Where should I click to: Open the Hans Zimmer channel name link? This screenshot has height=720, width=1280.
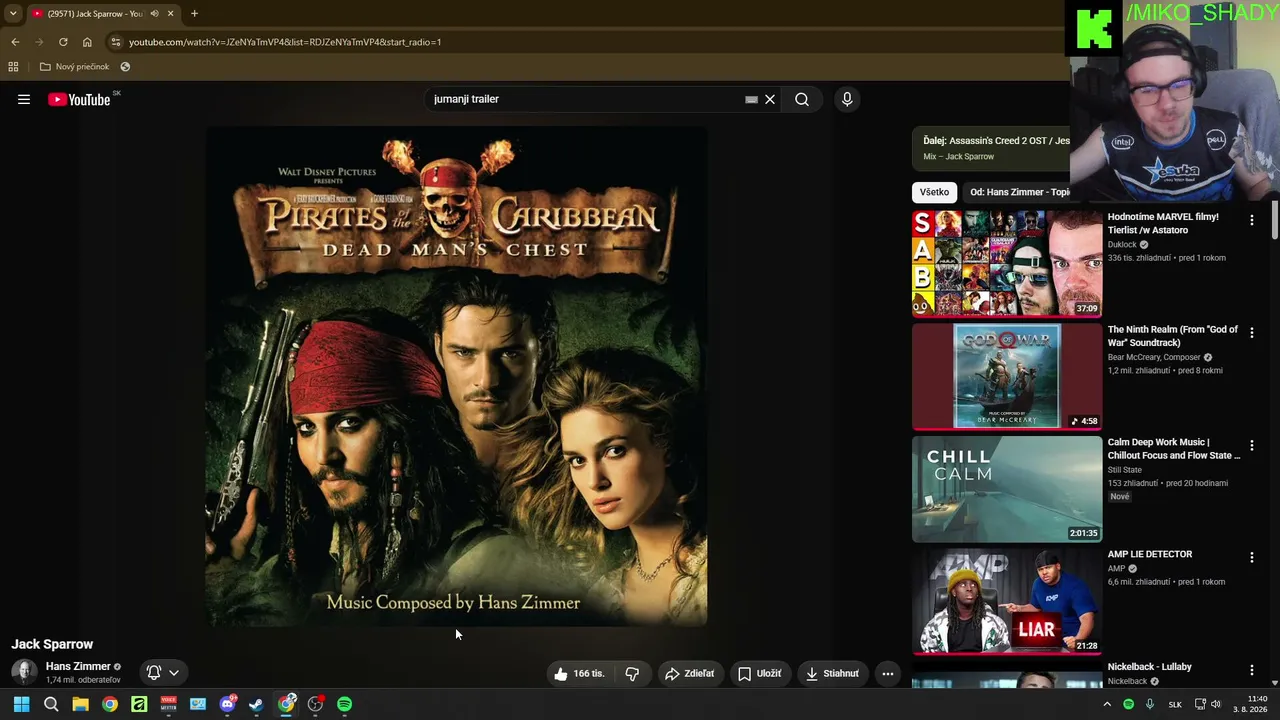pyautogui.click(x=78, y=666)
